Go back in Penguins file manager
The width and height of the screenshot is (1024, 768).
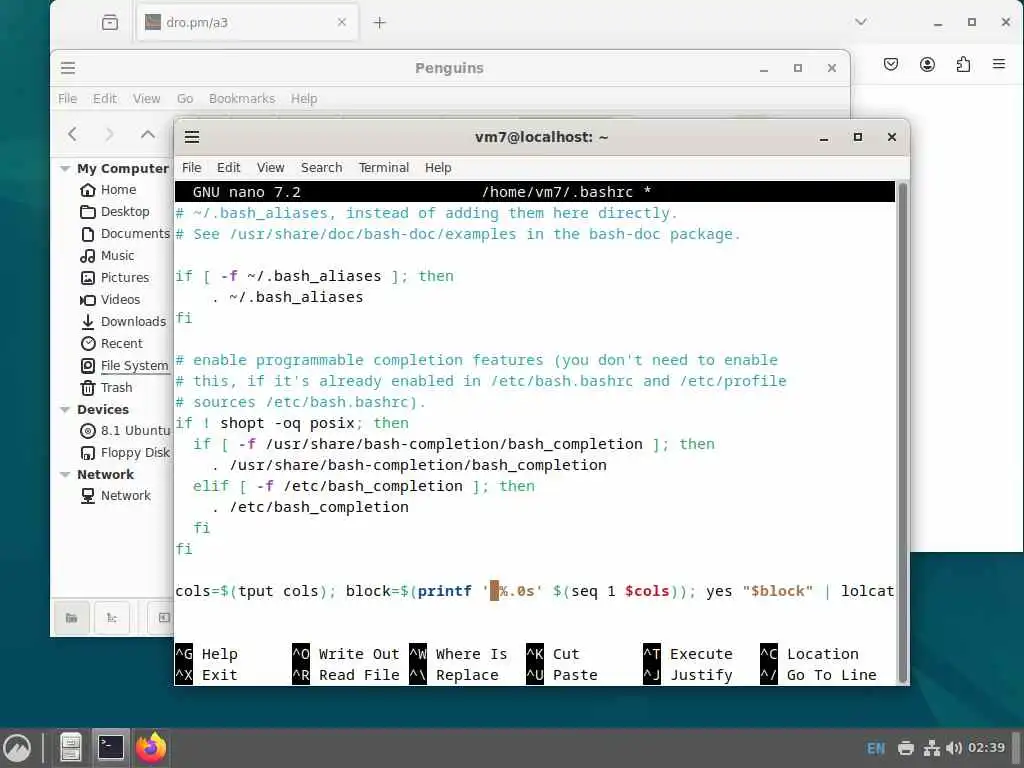coord(72,135)
